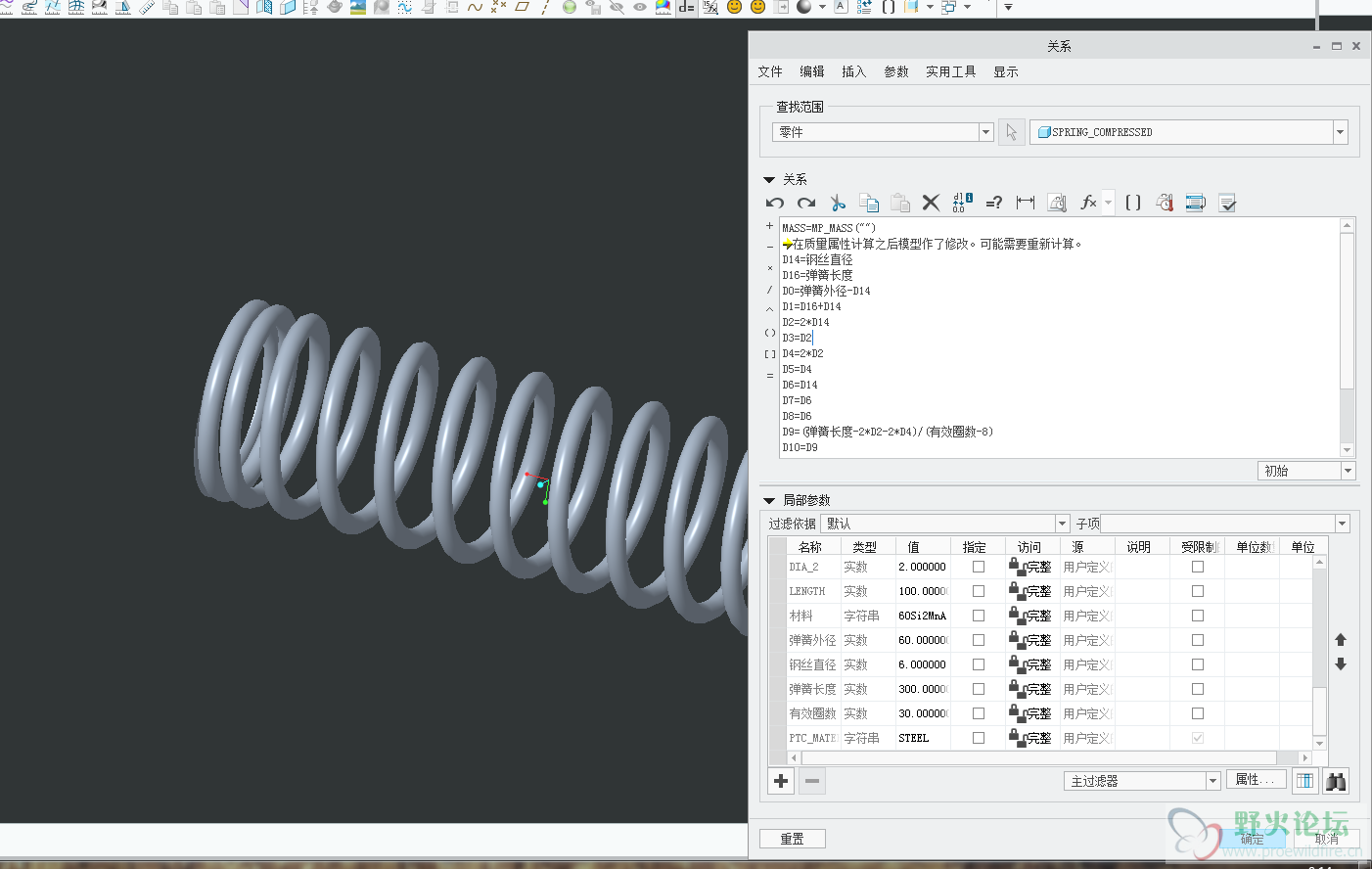Select the 60Si2MnA value cell
Image resolution: width=1372 pixels, height=869 pixels.
(x=923, y=616)
